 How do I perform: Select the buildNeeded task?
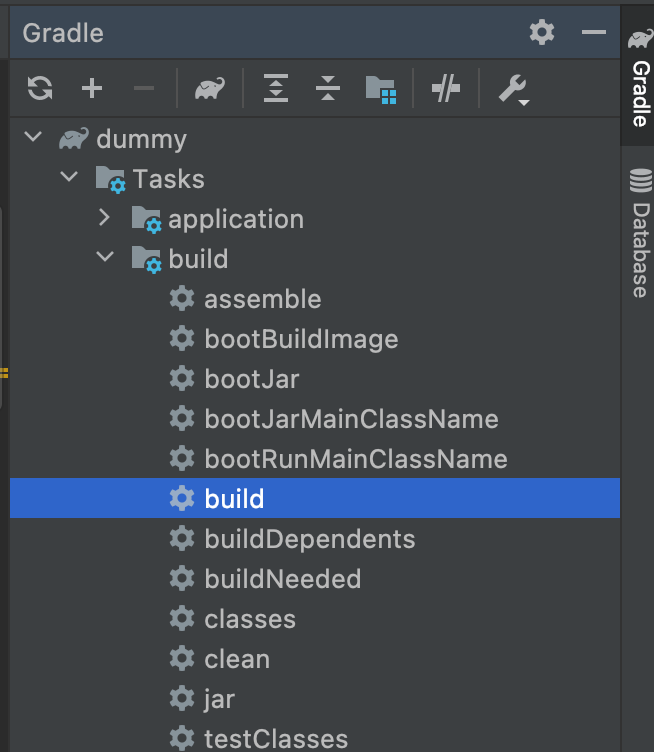(x=315, y=579)
